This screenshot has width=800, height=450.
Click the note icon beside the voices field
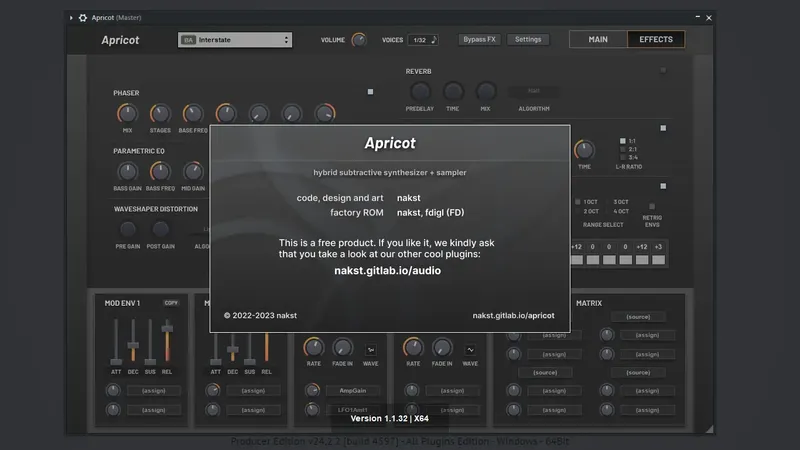(434, 40)
